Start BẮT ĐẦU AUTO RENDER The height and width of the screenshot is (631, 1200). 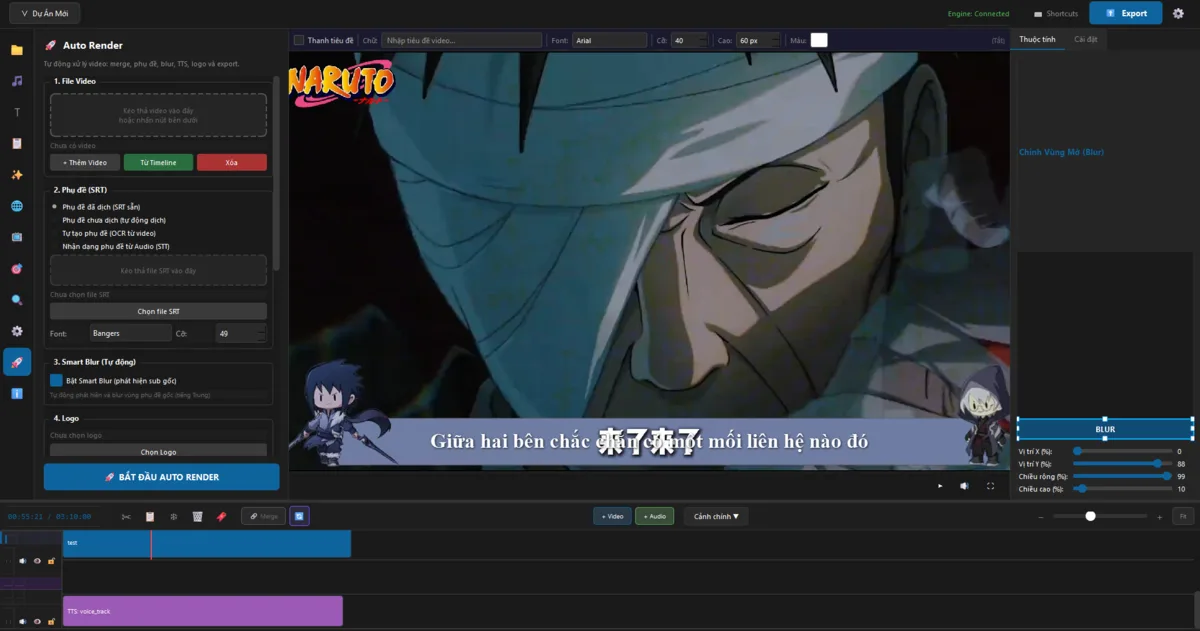point(161,477)
